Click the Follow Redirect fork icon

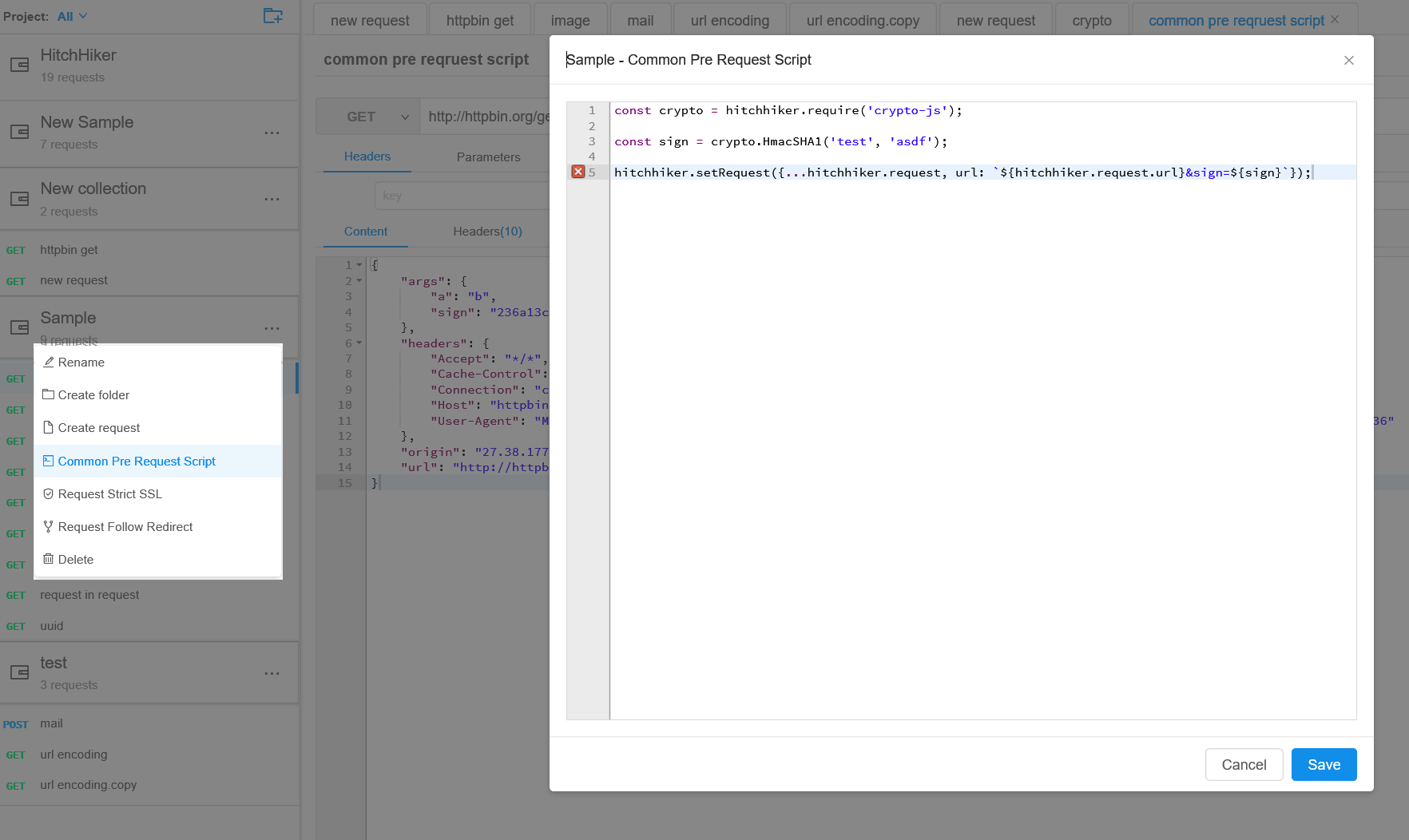coord(49,526)
